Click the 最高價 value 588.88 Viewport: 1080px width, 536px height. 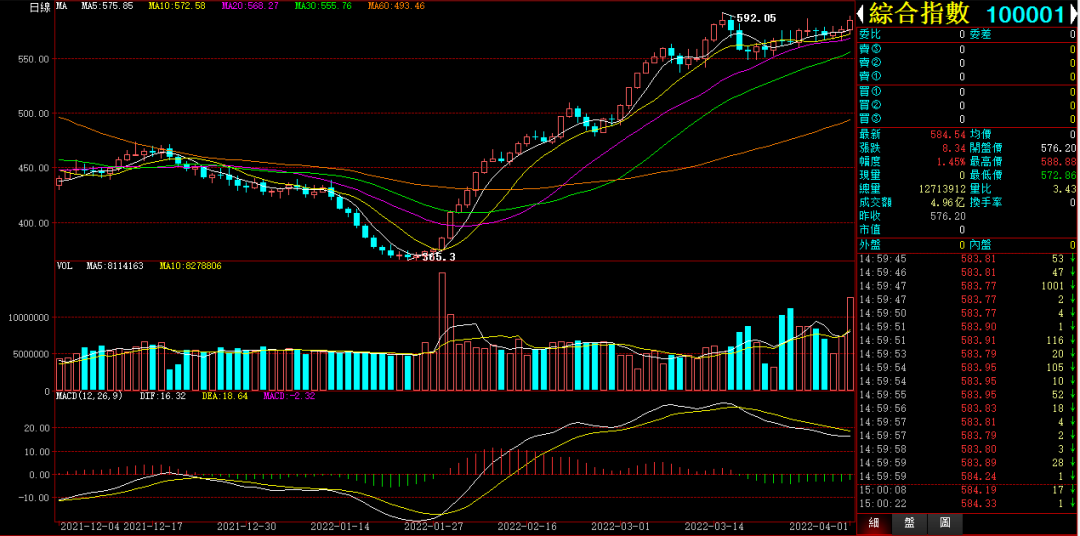[1059, 161]
